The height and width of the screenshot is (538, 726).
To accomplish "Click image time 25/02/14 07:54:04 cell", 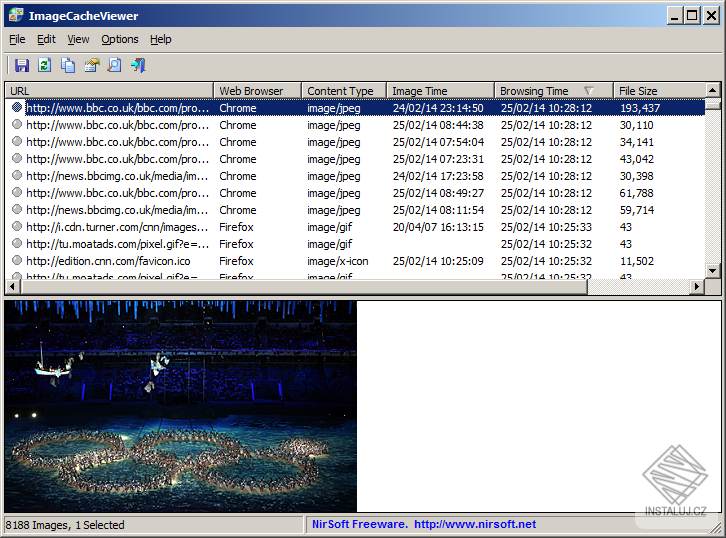I will pyautogui.click(x=438, y=142).
